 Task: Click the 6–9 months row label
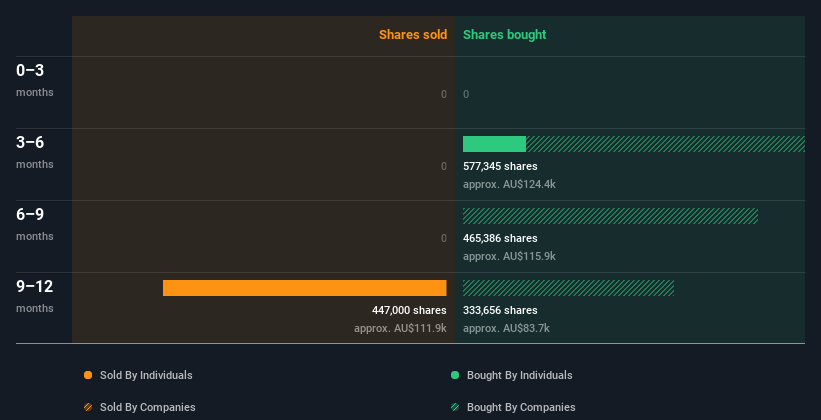coord(35,224)
